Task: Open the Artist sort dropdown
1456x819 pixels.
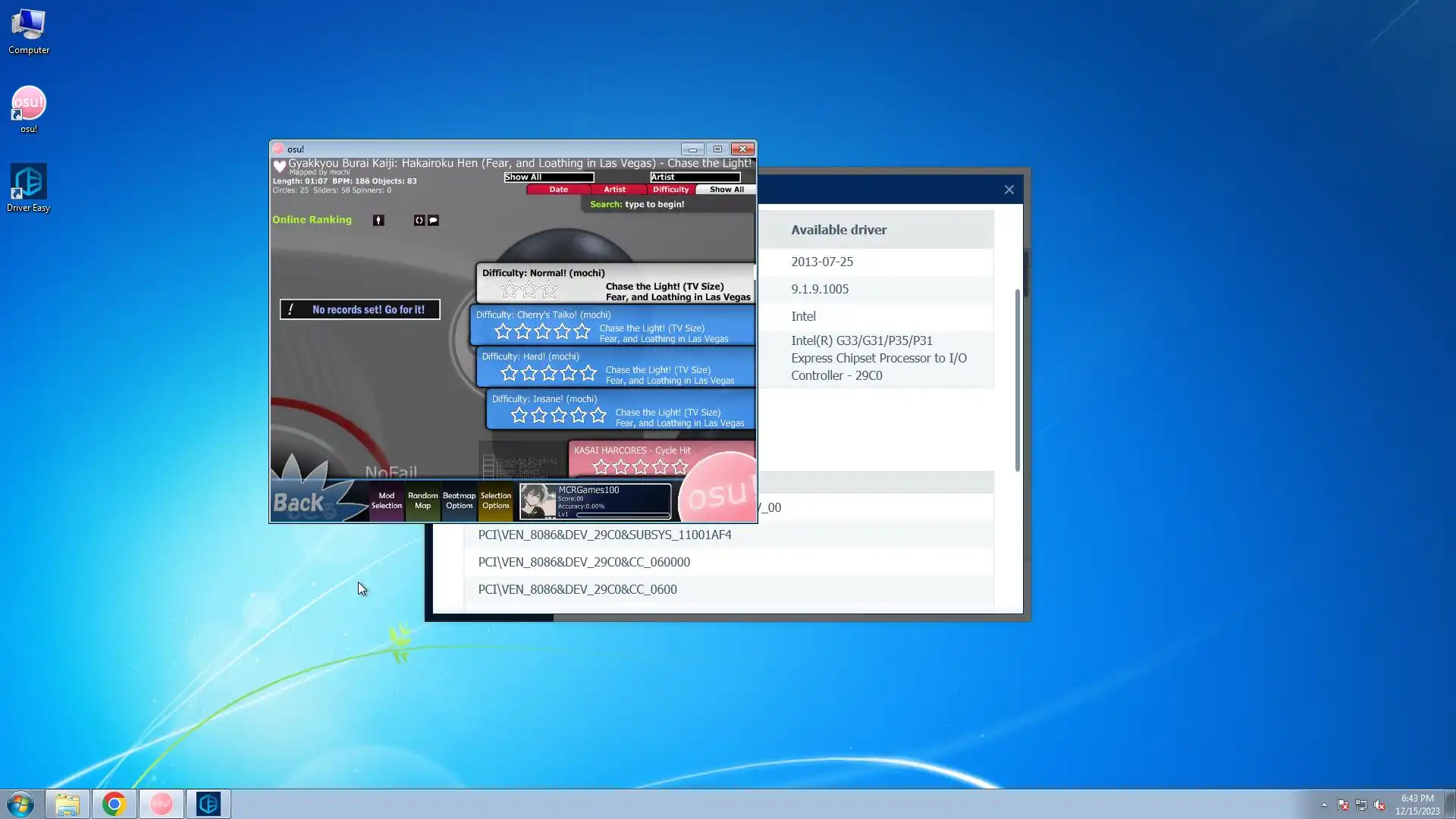Action: (694, 177)
